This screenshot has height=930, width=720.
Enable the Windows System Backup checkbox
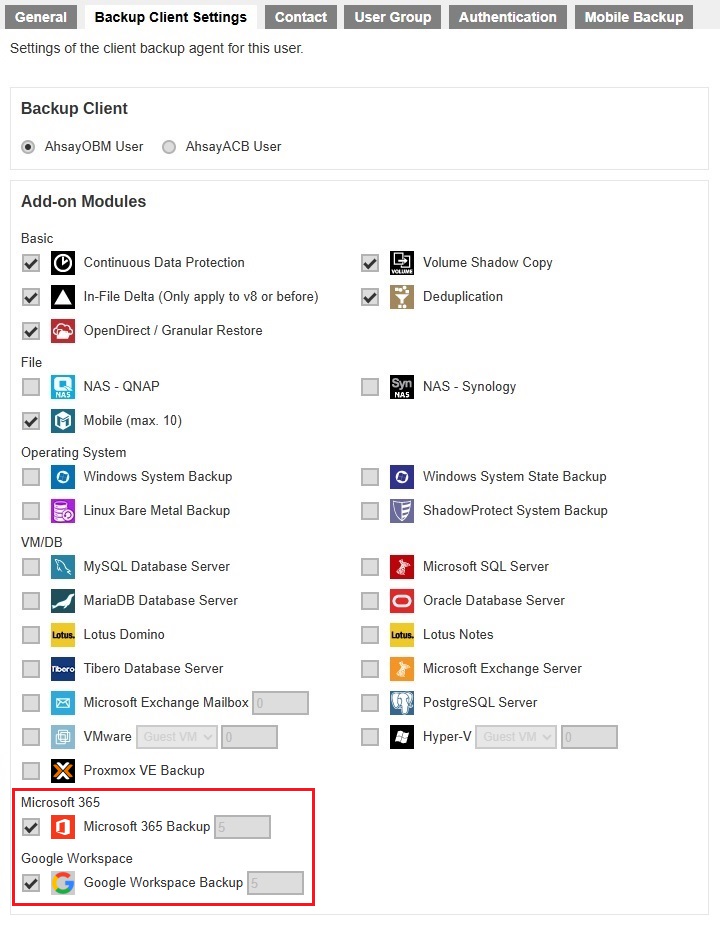click(x=31, y=477)
